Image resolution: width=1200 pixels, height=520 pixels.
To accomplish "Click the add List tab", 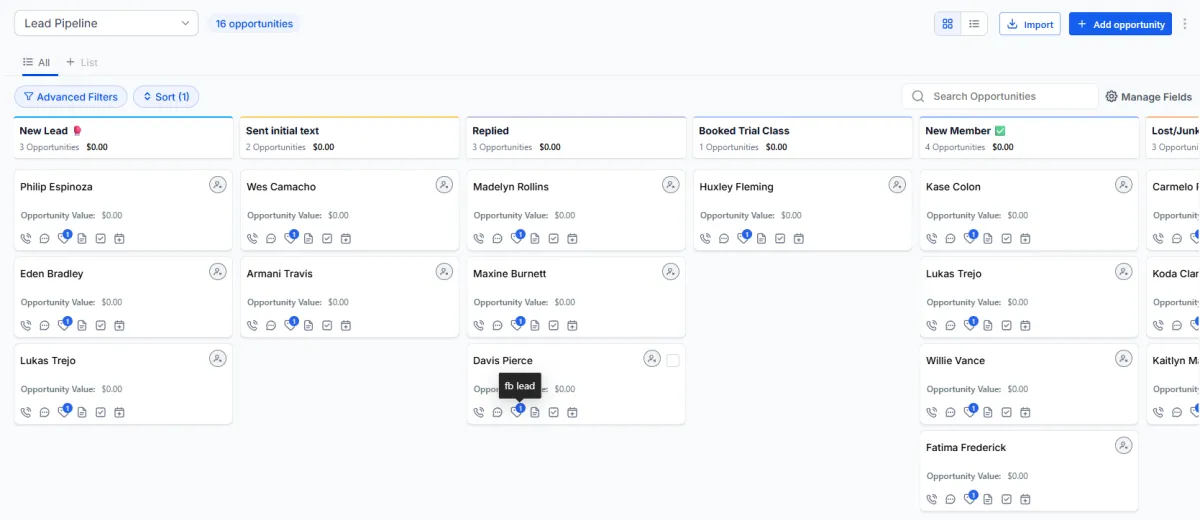I will click(82, 62).
